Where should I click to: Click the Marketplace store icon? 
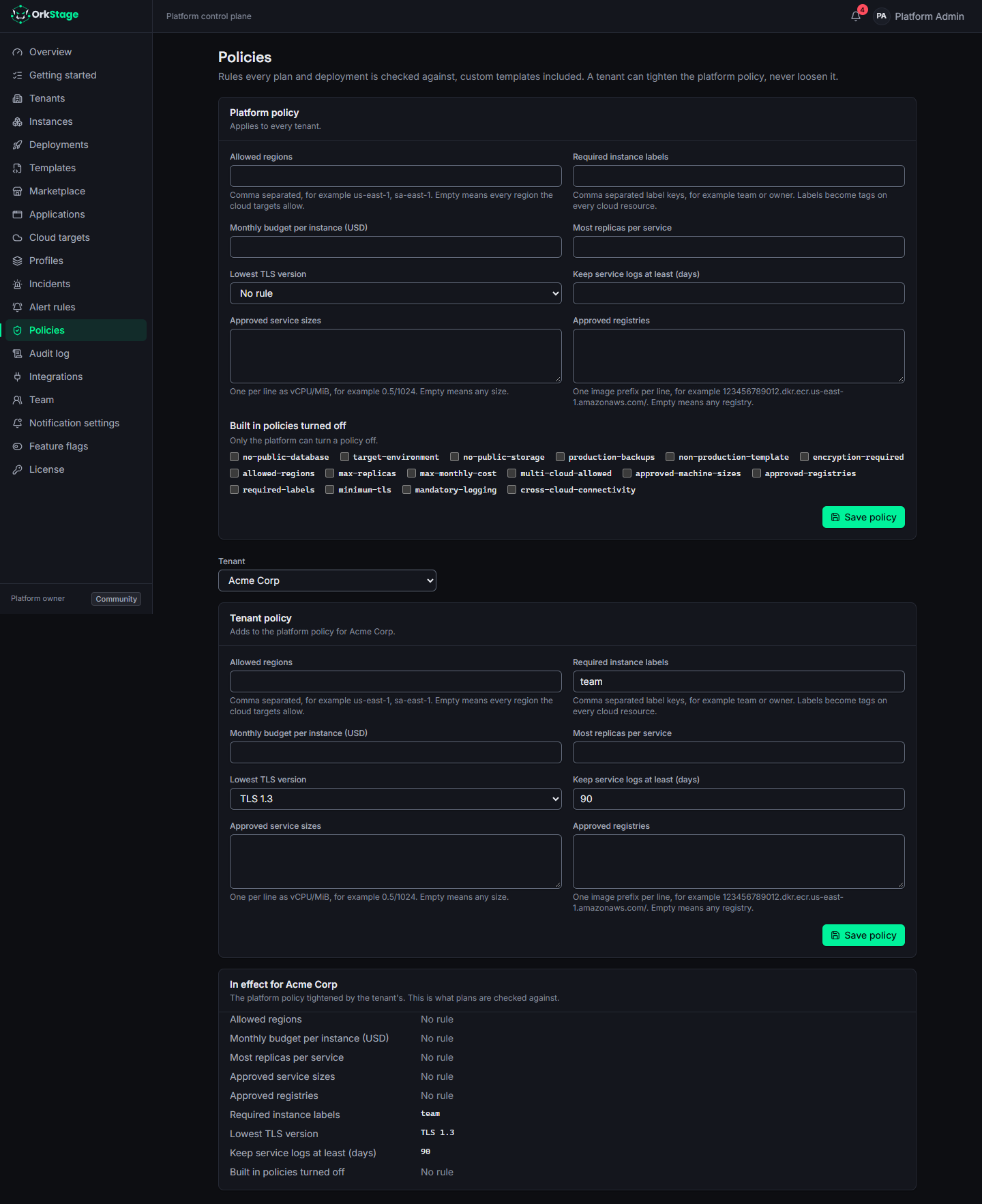click(18, 191)
